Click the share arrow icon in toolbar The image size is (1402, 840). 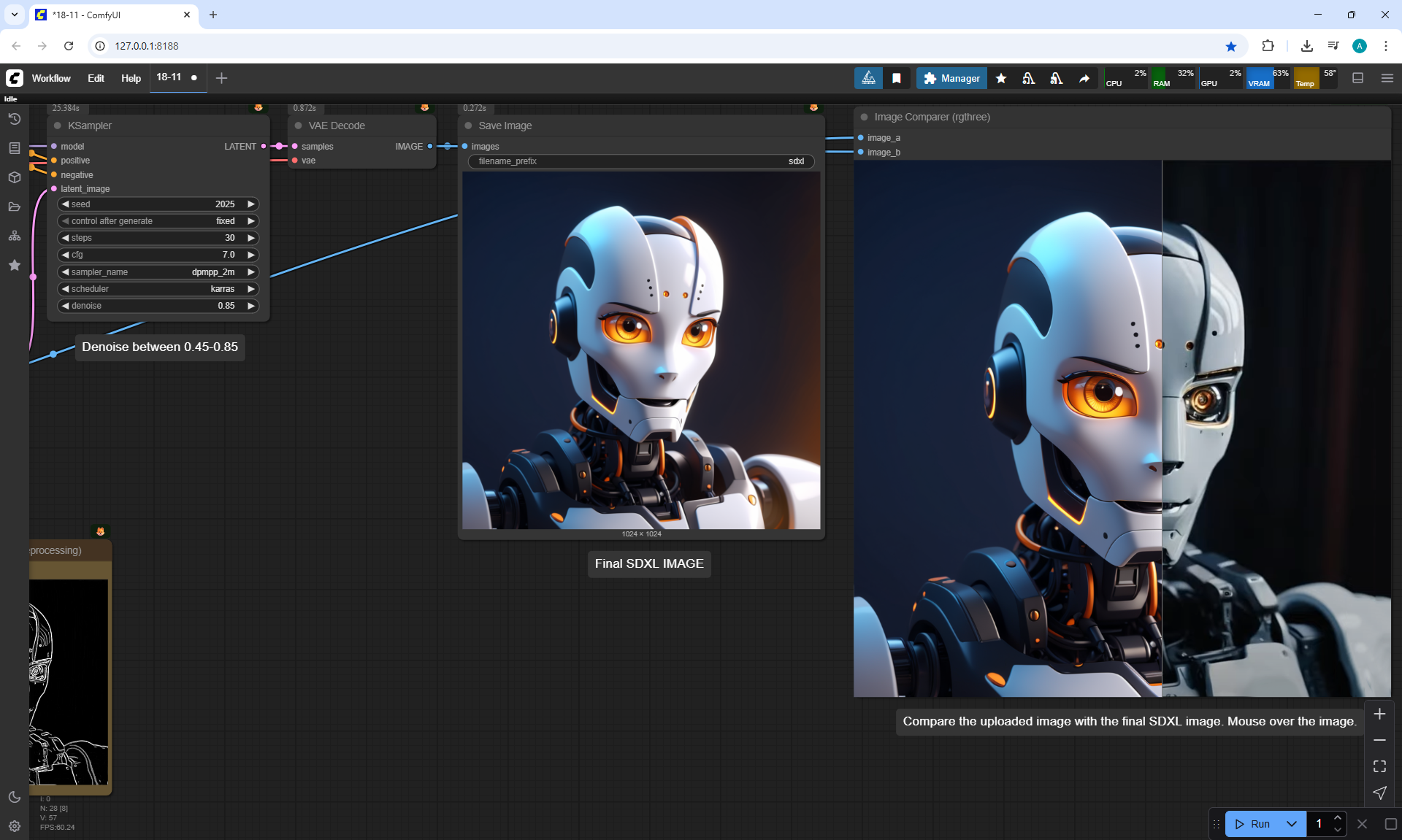pos(1084,78)
